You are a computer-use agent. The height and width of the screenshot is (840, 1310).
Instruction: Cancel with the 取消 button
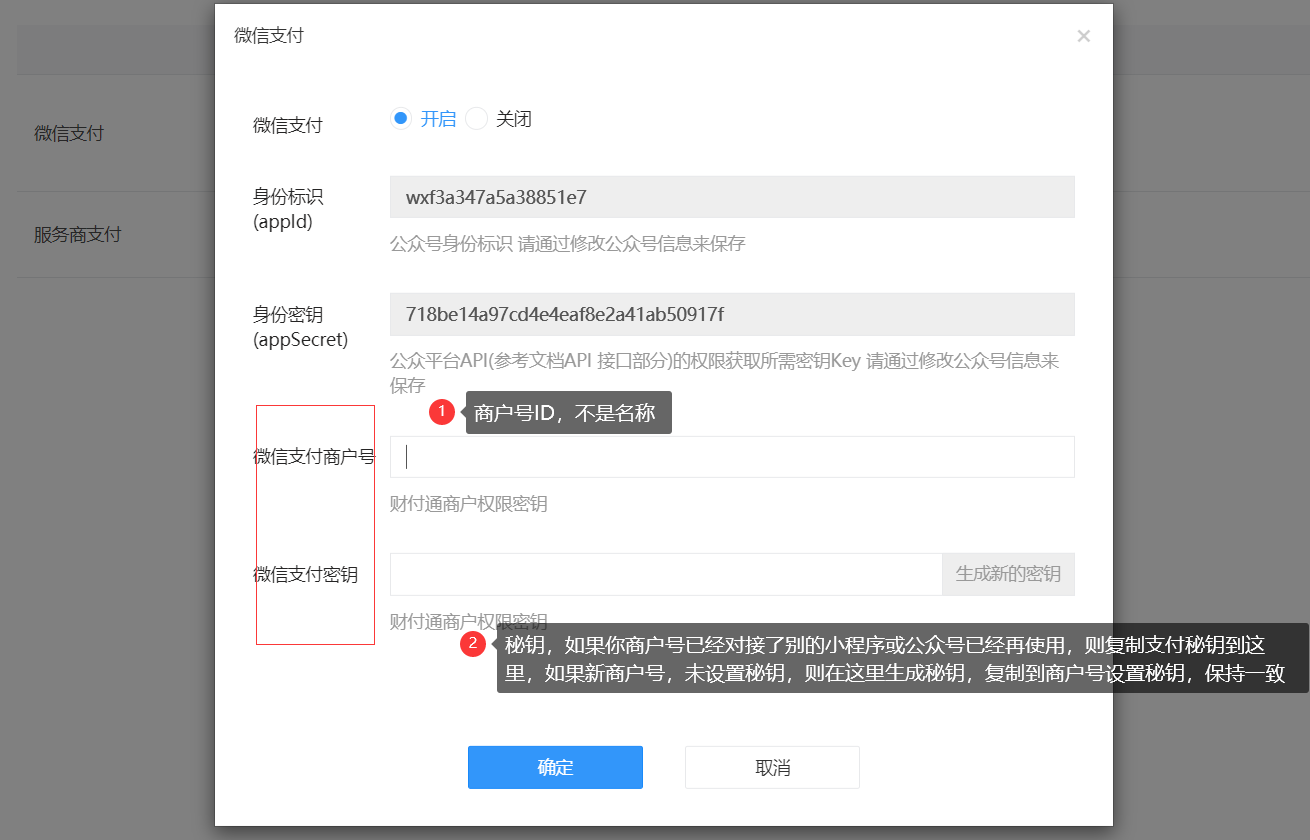(772, 767)
